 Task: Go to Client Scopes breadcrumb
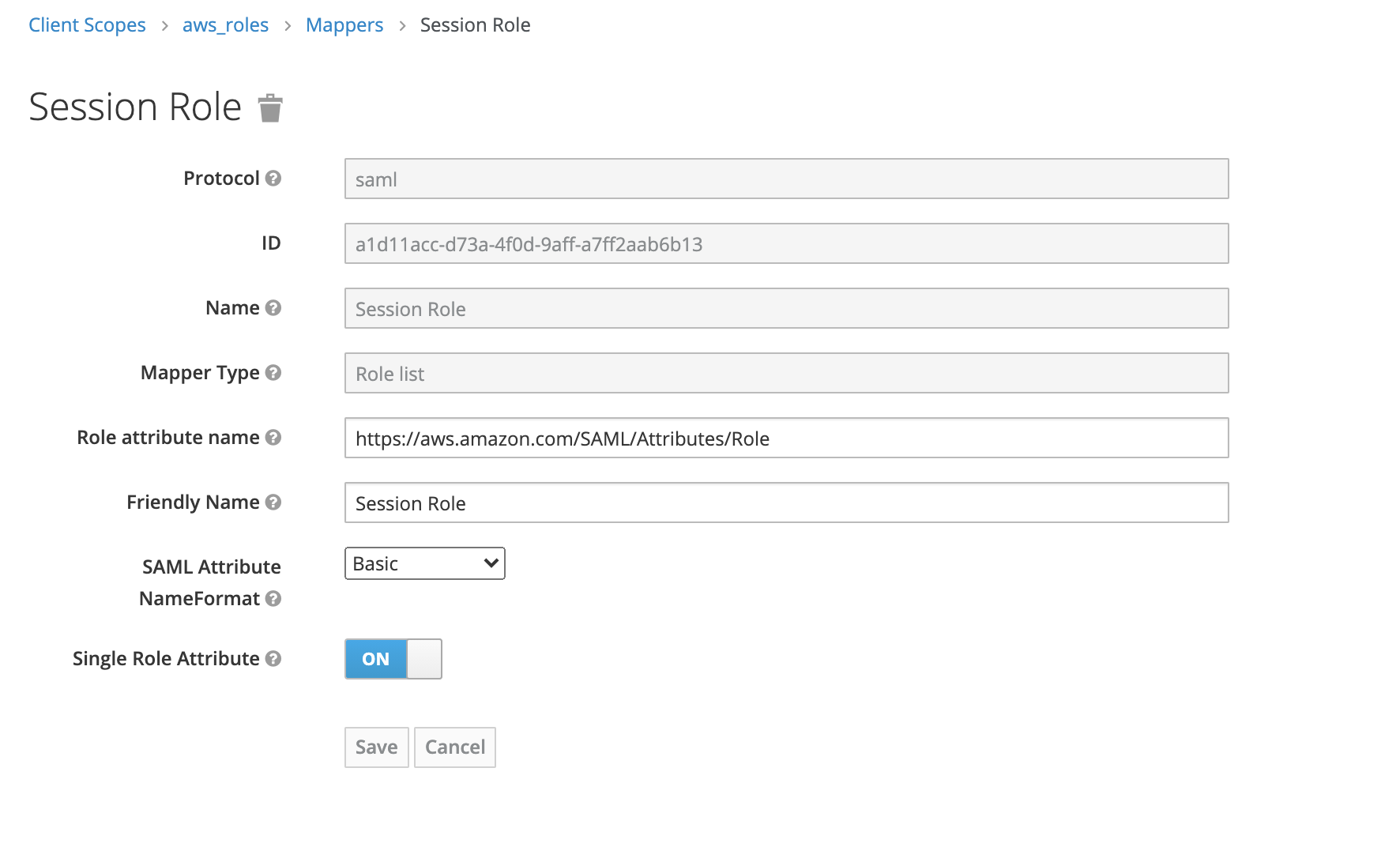(87, 25)
